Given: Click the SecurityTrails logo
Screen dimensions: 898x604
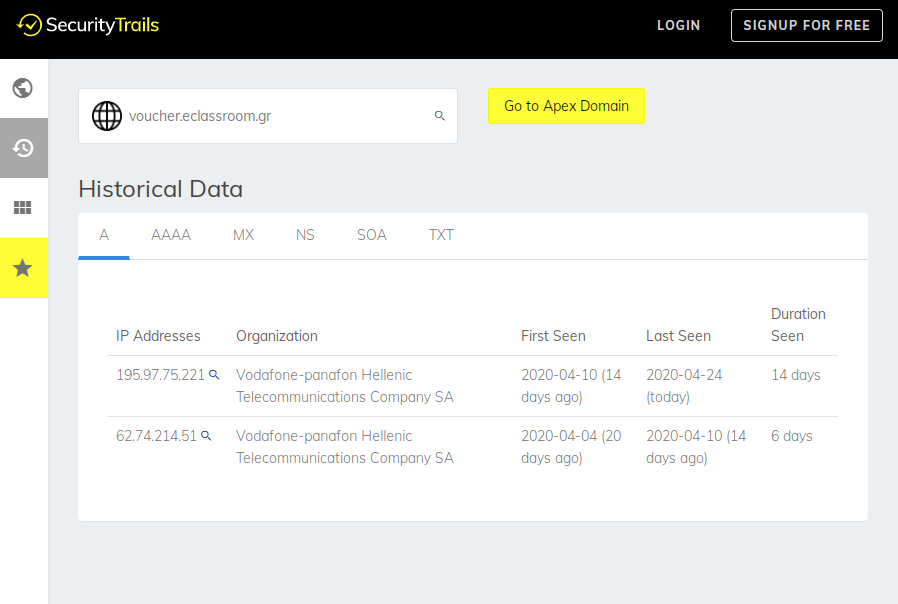Looking at the screenshot, I should tap(88, 25).
